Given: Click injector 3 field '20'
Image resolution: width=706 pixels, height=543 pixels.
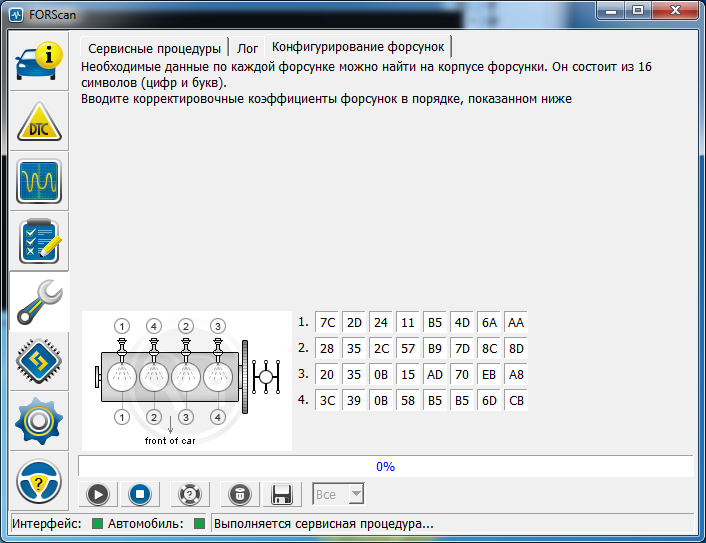Looking at the screenshot, I should 327,375.
